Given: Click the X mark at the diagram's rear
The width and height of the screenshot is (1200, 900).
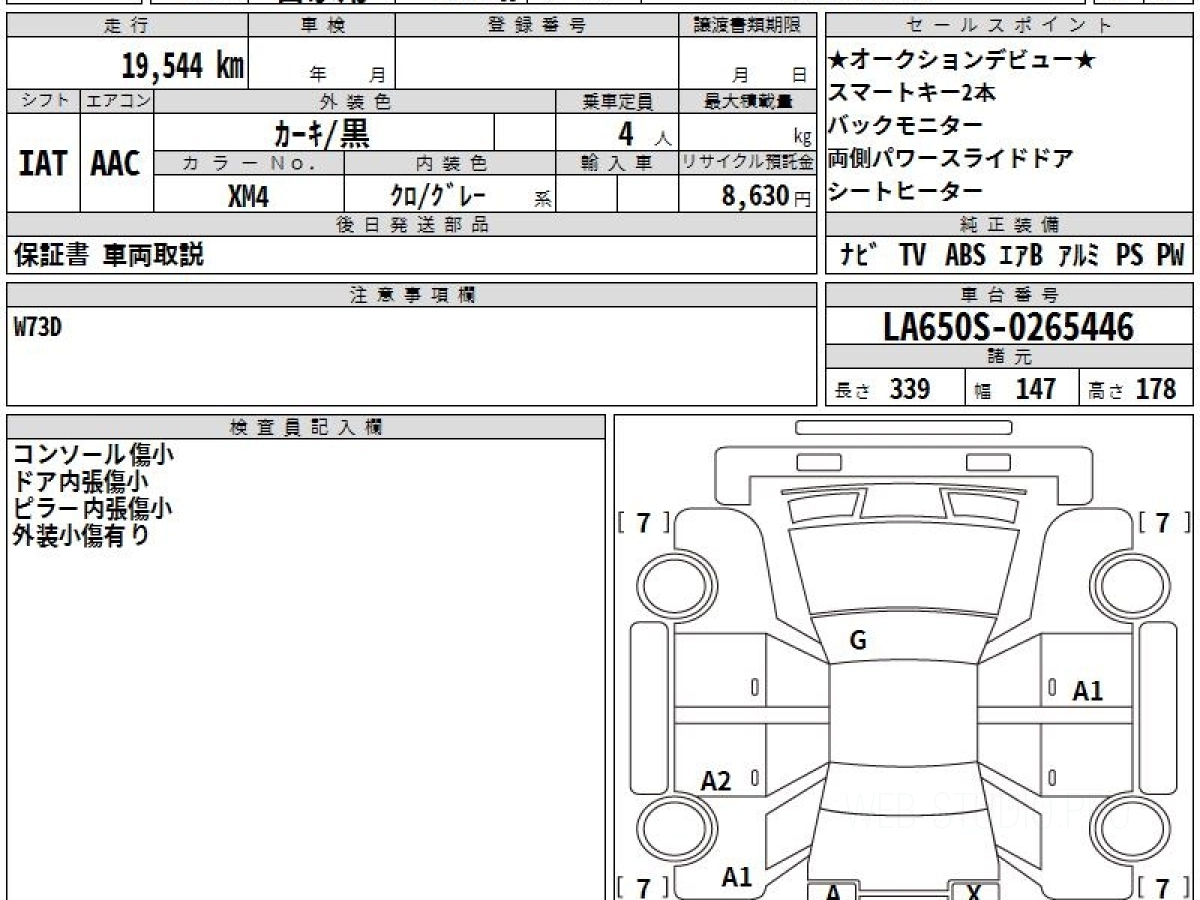Looking at the screenshot, I should coord(976,893).
